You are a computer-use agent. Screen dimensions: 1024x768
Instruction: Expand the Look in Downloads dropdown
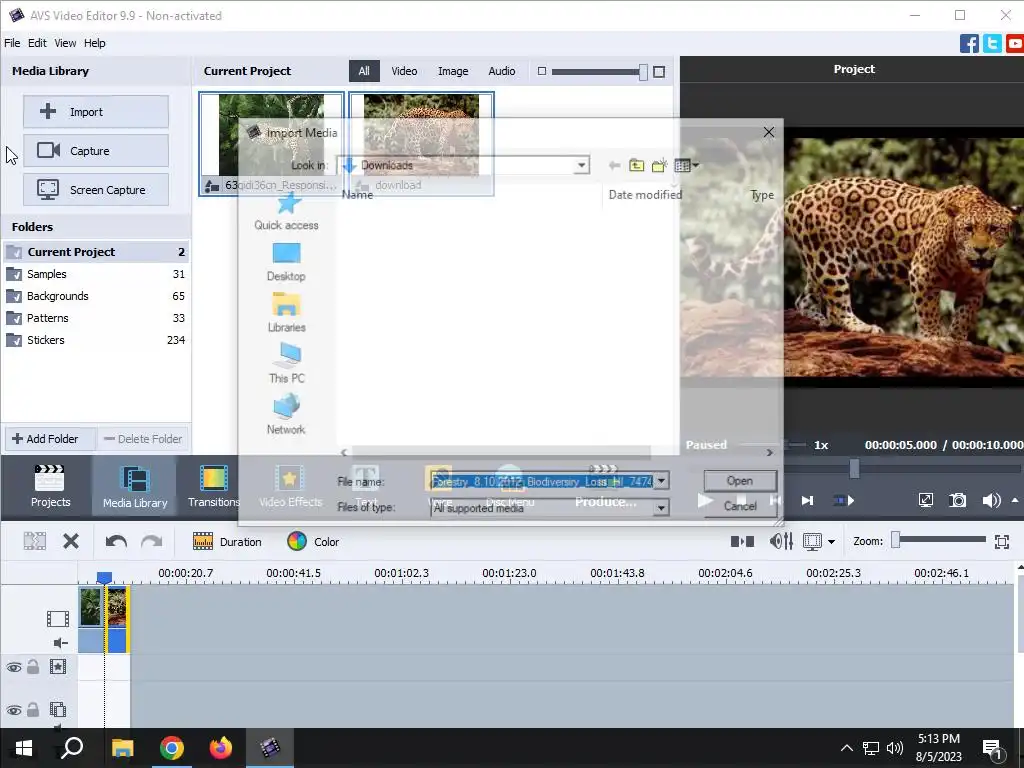[x=581, y=165]
